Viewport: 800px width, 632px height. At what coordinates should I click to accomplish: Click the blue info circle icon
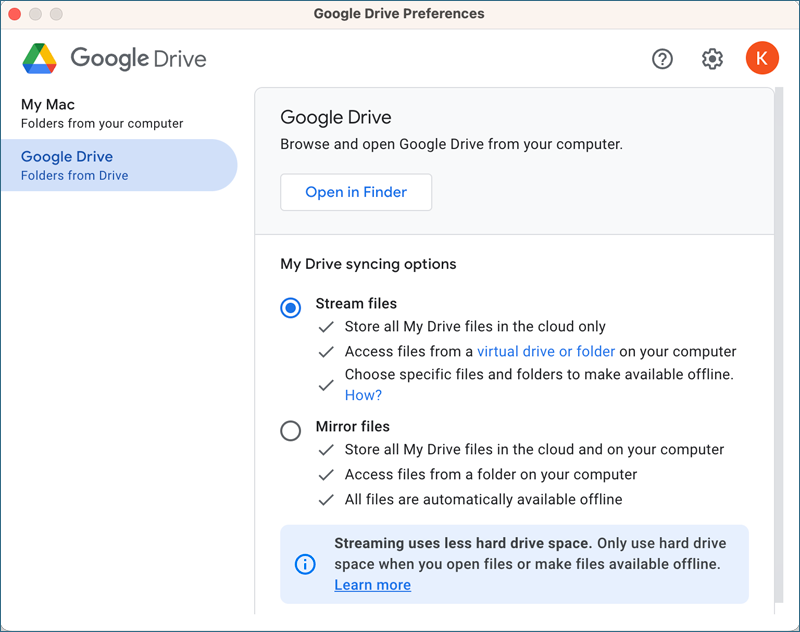pyautogui.click(x=305, y=564)
